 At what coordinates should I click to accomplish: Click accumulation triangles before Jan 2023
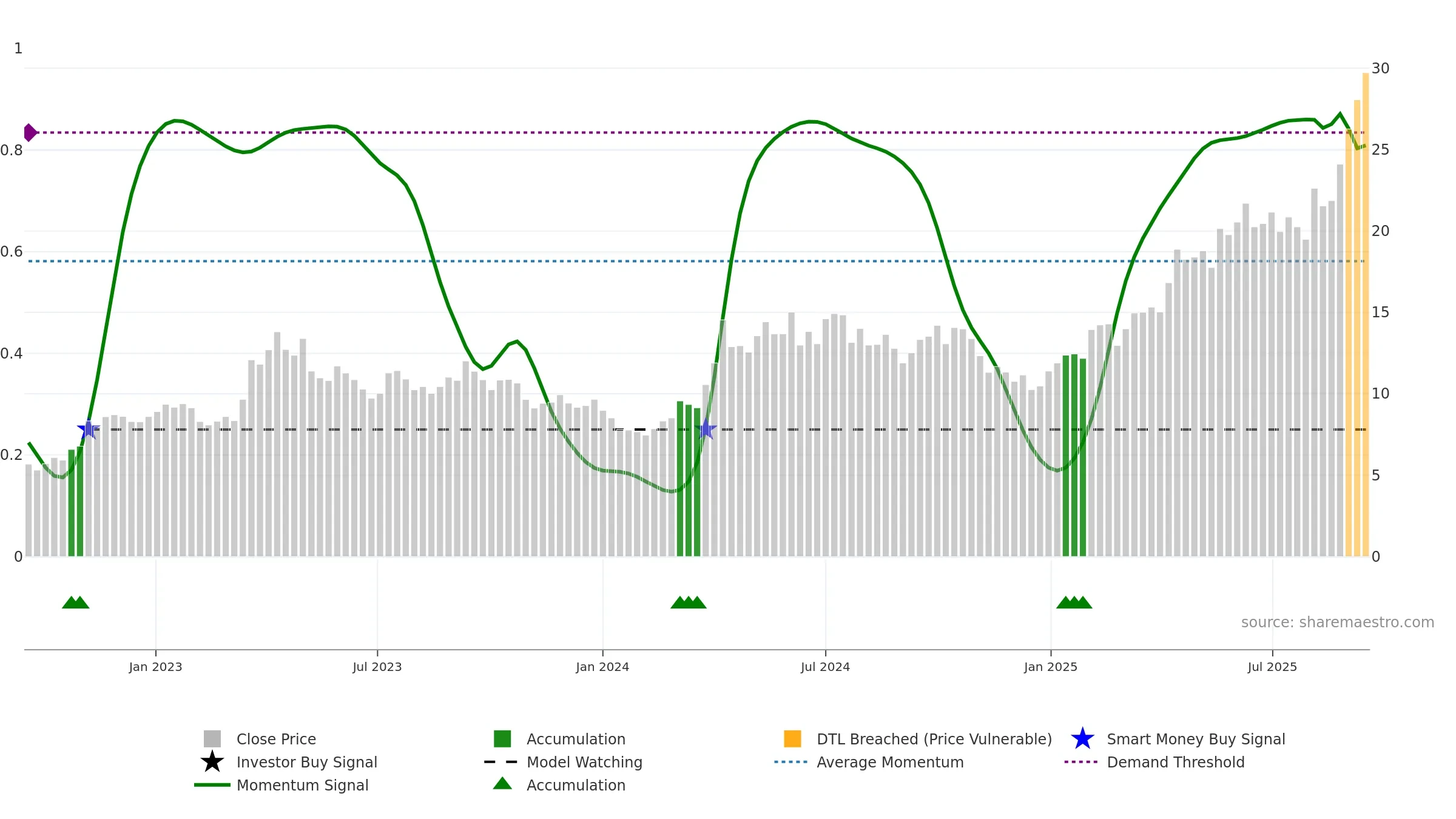click(x=76, y=602)
